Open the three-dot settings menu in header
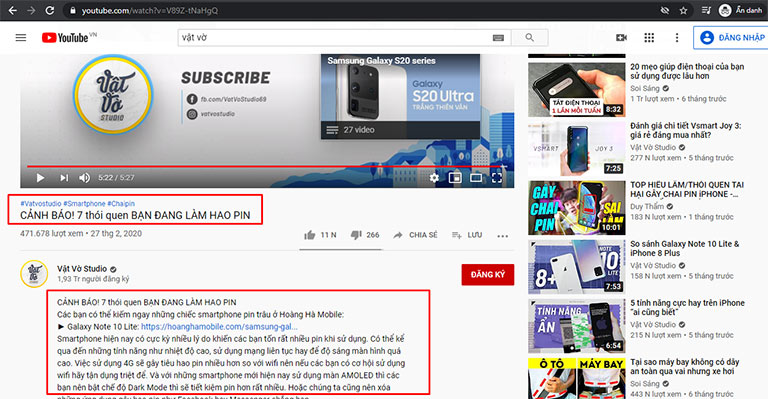 677,38
